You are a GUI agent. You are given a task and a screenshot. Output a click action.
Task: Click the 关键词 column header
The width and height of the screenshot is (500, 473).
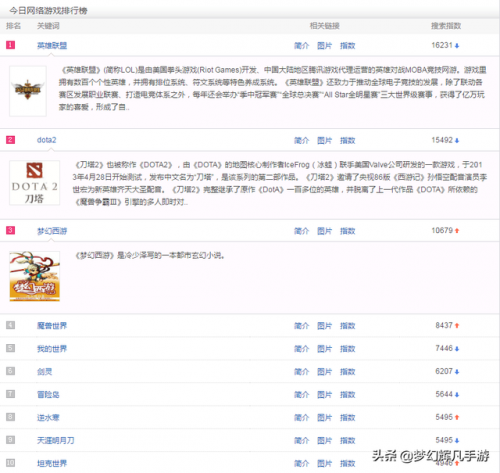[x=48, y=26]
